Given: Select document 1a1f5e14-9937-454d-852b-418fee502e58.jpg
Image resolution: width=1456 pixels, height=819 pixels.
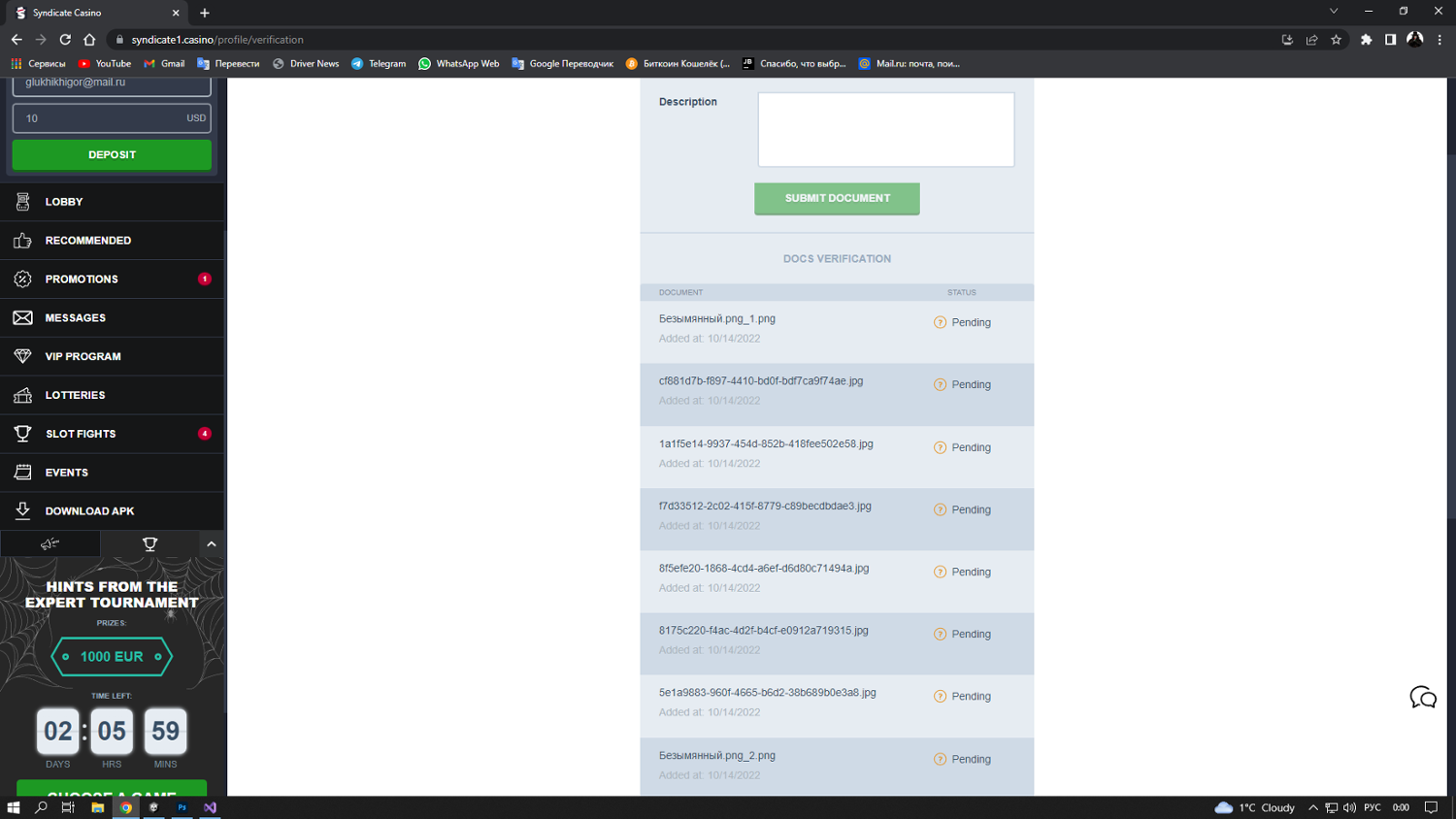Looking at the screenshot, I should pyautogui.click(x=766, y=444).
